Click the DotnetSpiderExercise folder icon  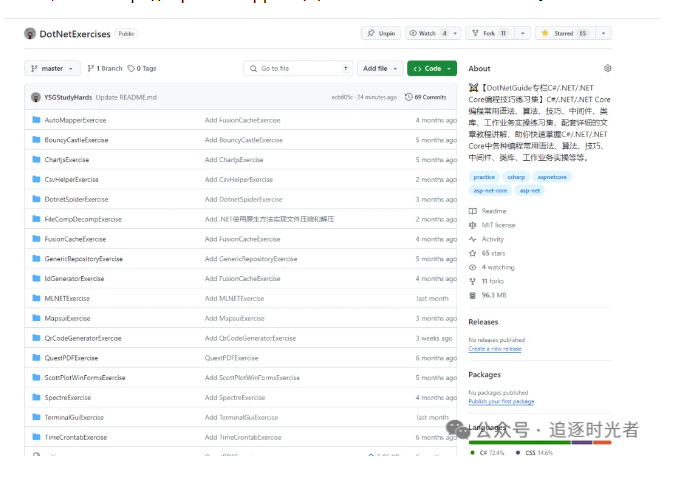coord(36,199)
